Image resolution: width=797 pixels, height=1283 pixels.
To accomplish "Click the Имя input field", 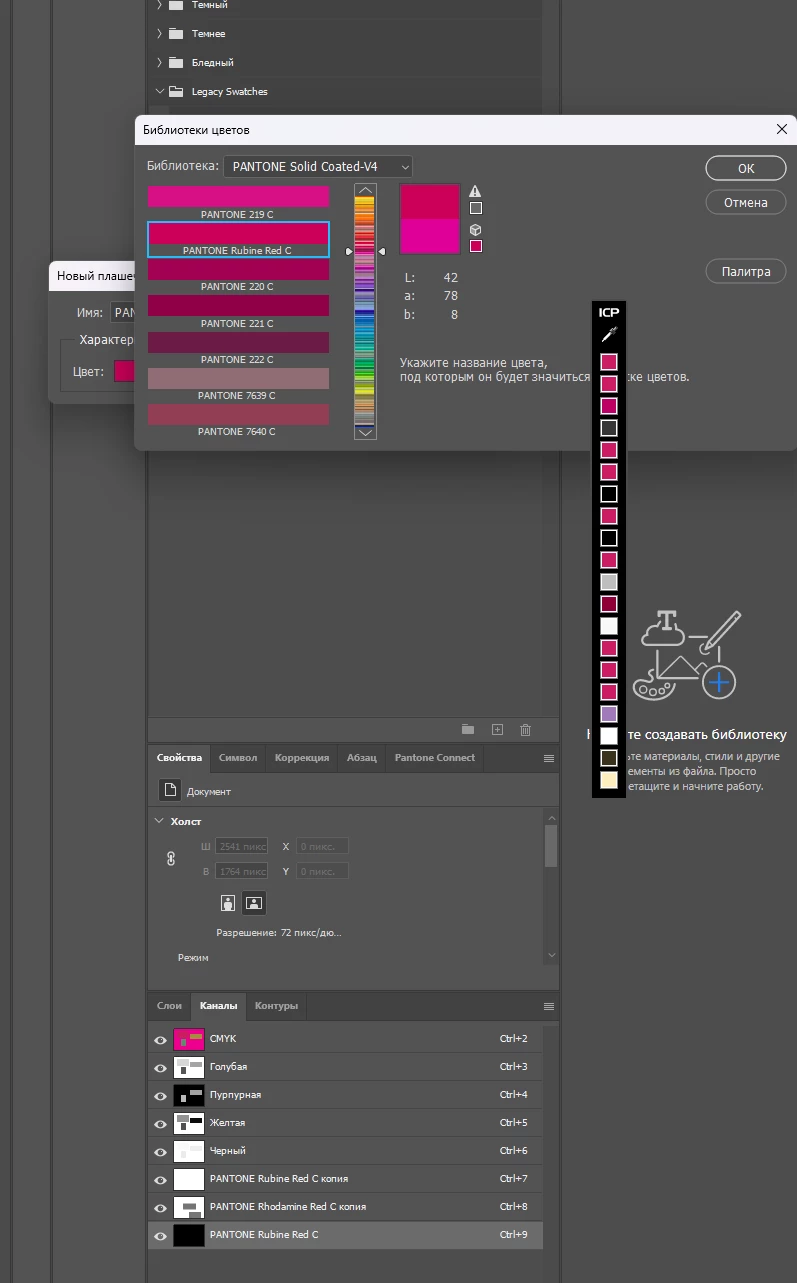I will coord(122,313).
